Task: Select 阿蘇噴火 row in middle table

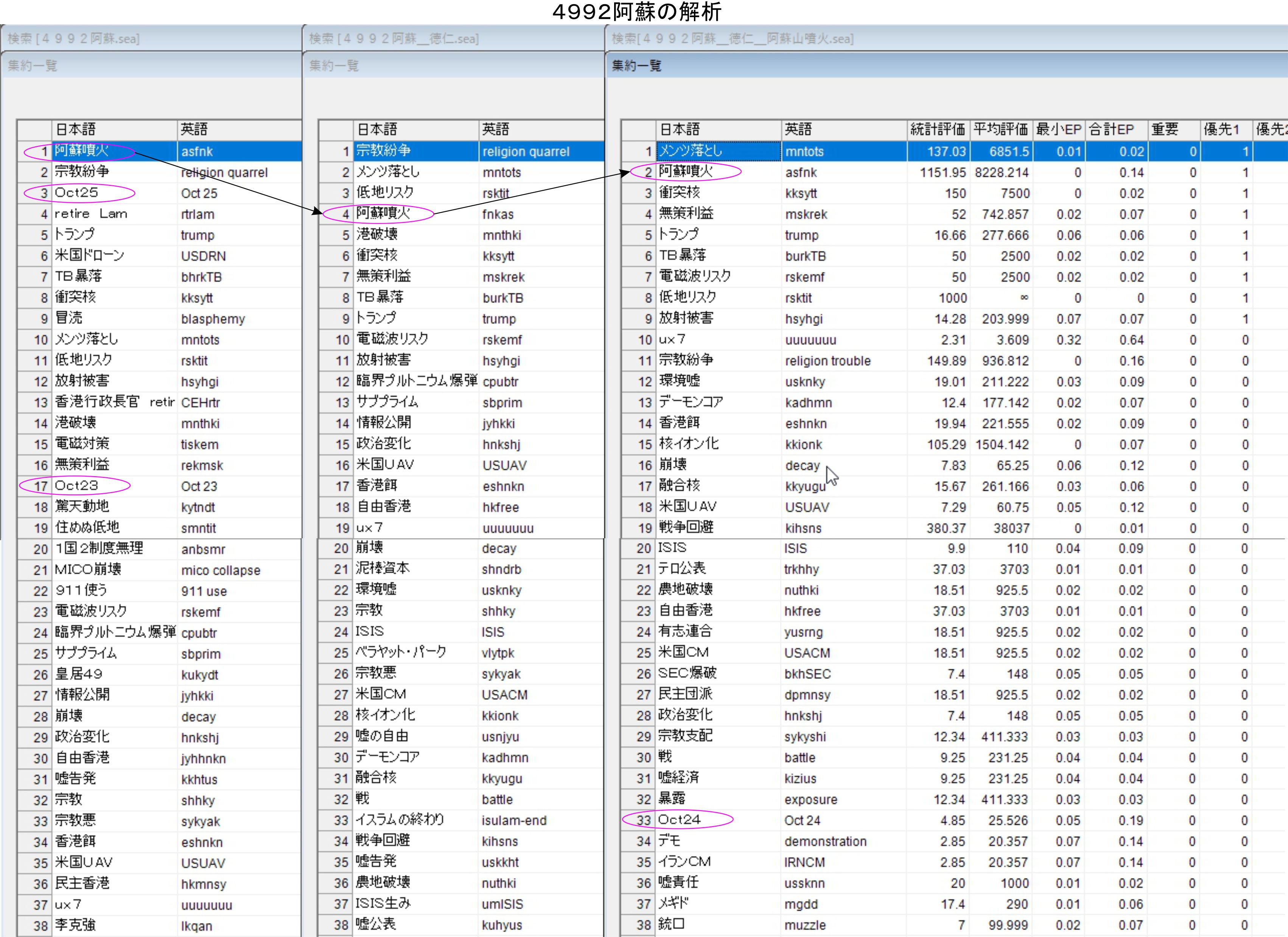Action: 384,214
